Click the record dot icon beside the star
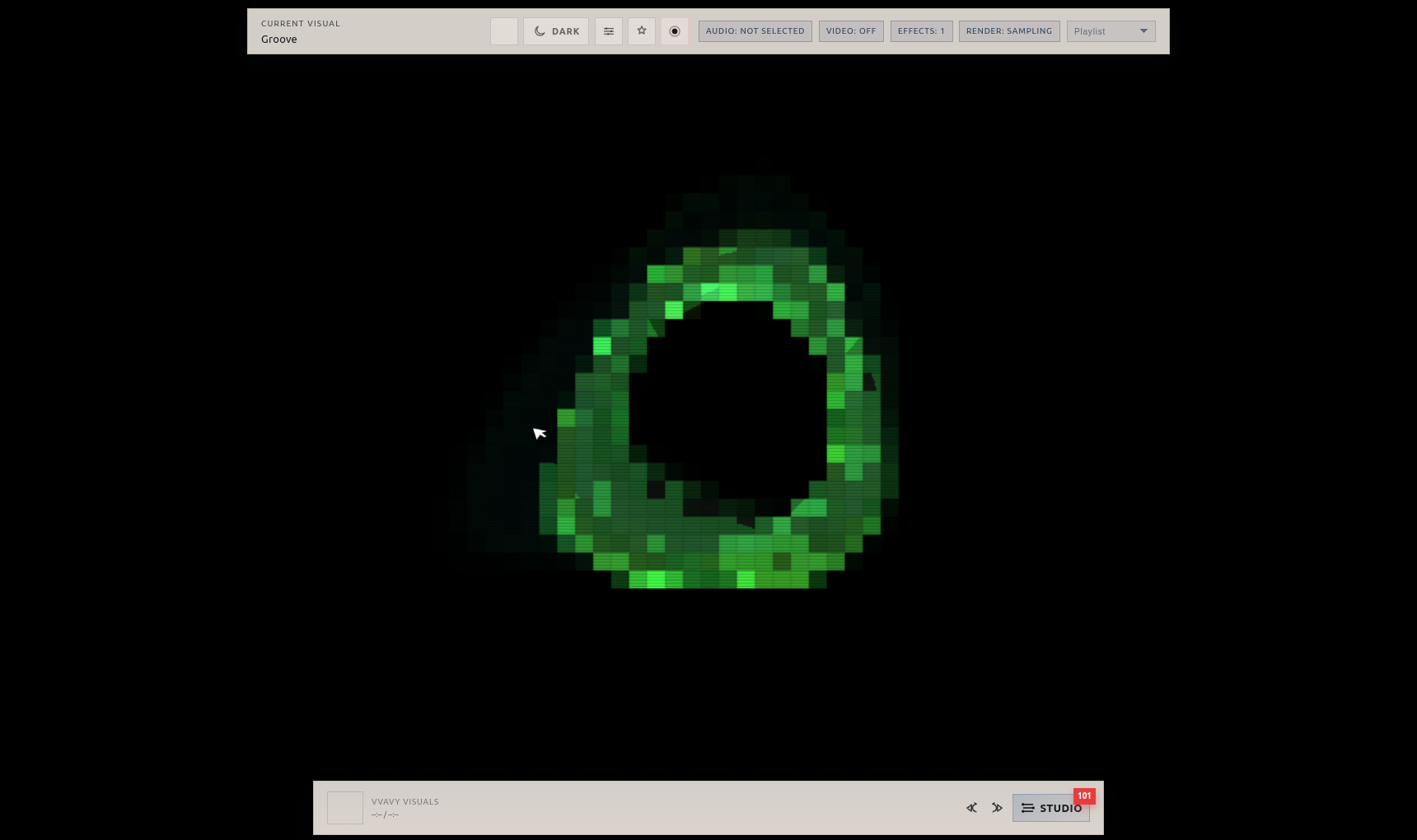This screenshot has width=1417, height=840. coord(675,30)
